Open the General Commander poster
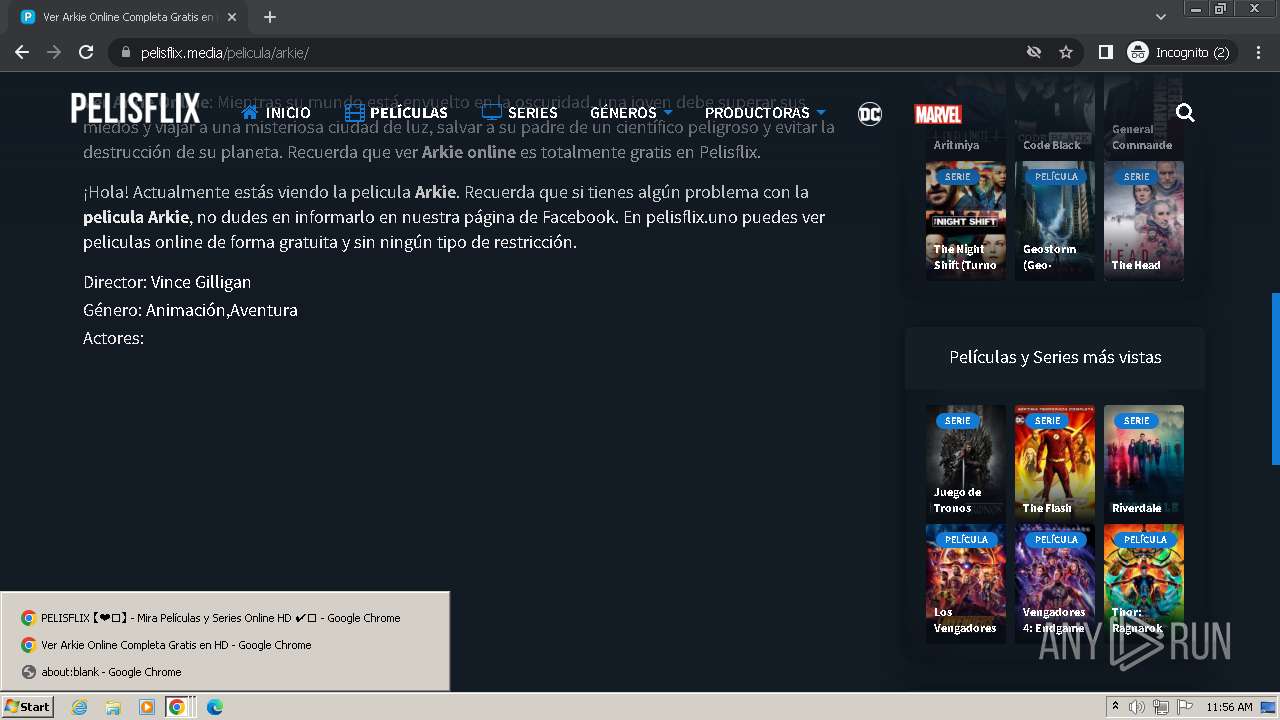The width and height of the screenshot is (1280, 720). click(1144, 119)
